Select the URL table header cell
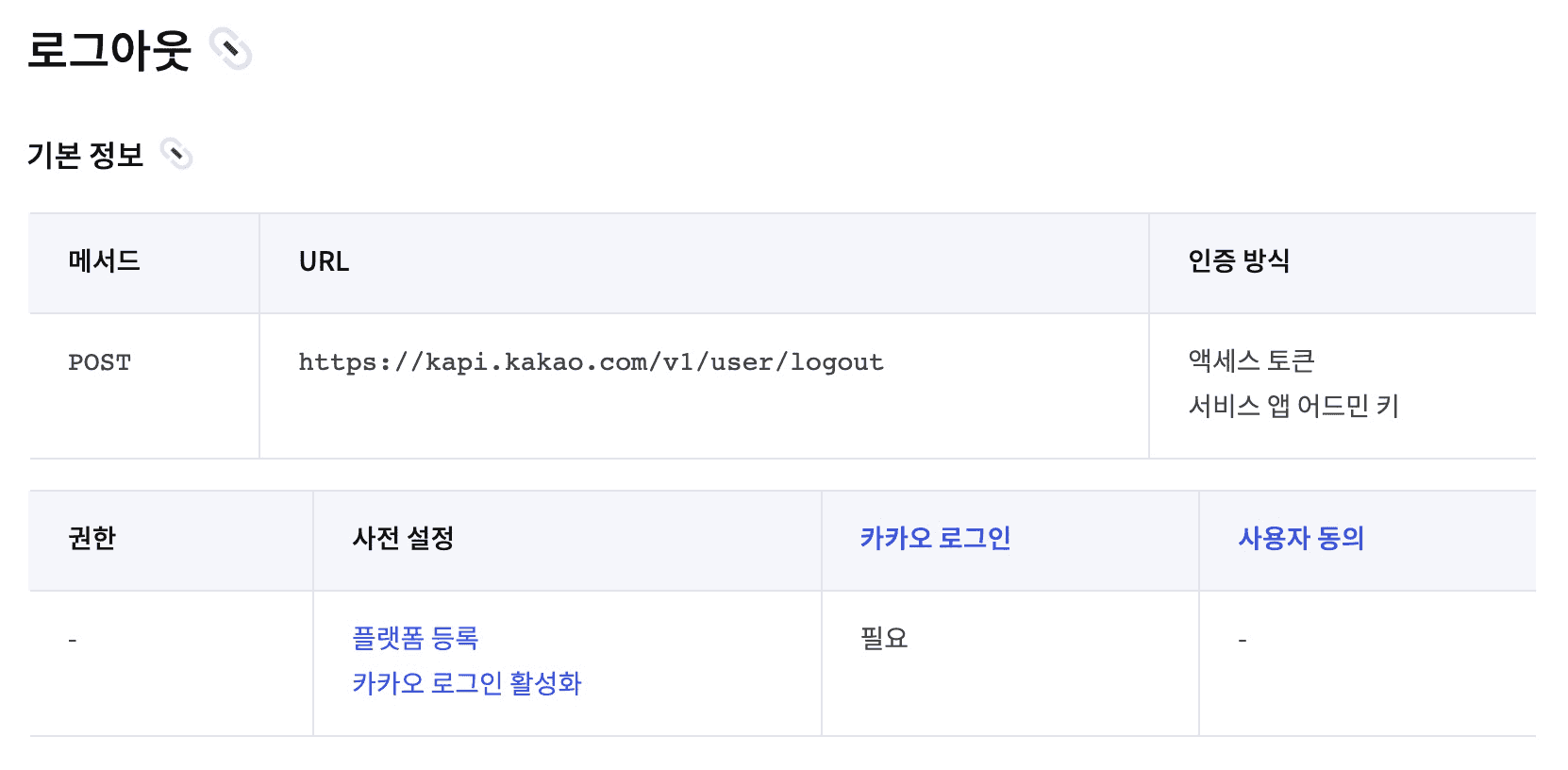Screen dimensions: 1568x770 click(x=704, y=263)
